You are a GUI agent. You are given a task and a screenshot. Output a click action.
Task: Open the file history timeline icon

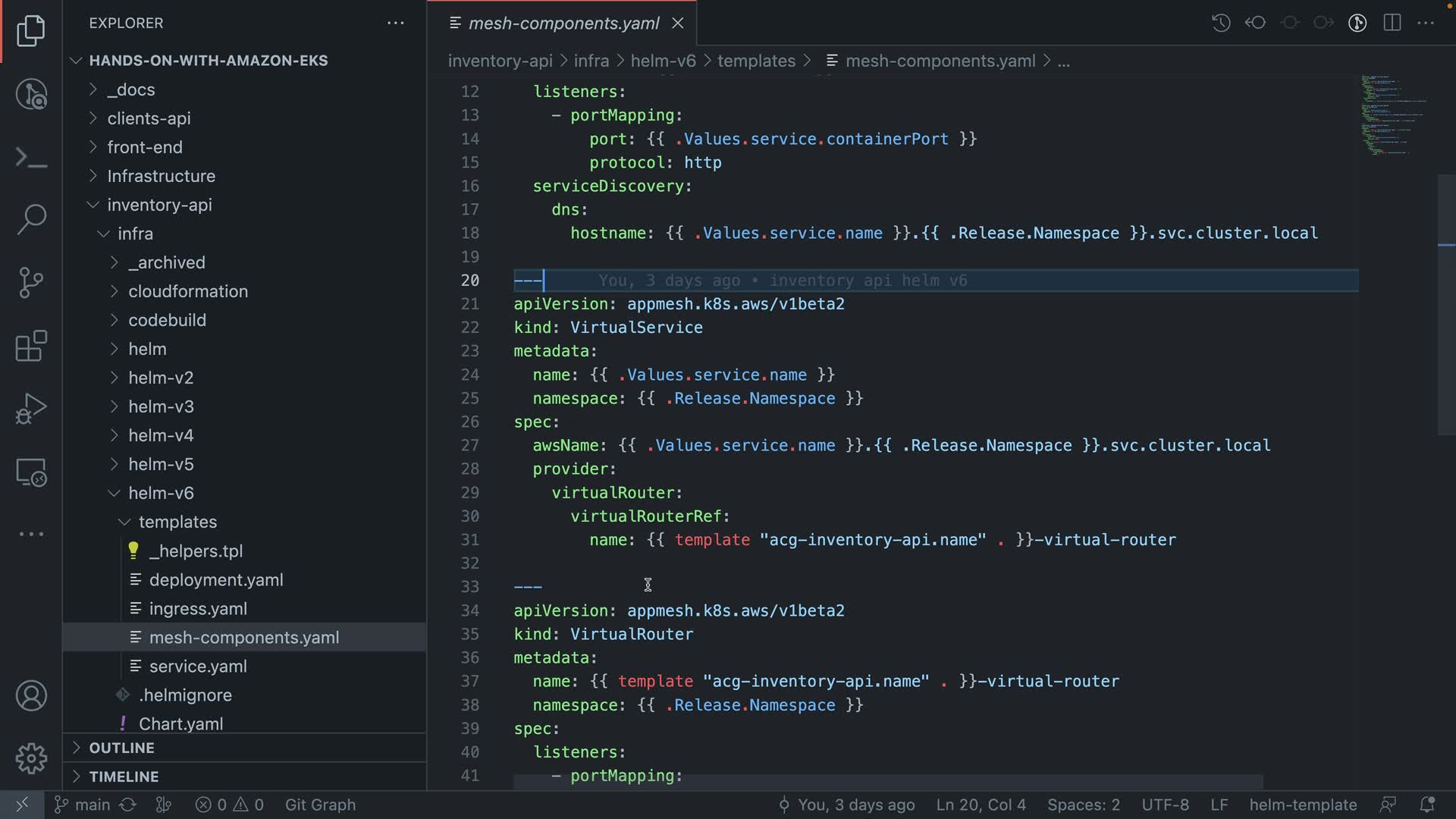[x=1221, y=23]
